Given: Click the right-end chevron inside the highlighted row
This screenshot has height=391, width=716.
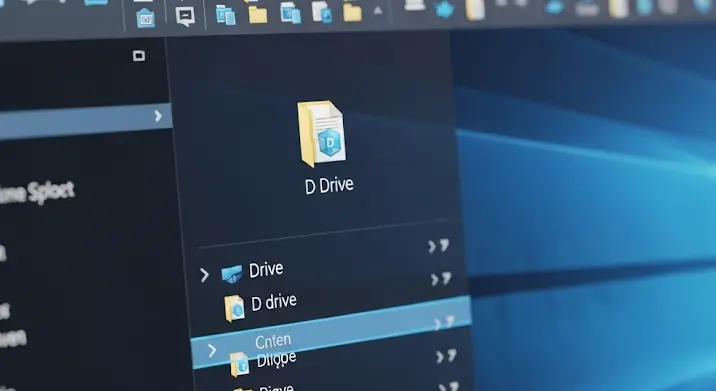Looking at the screenshot, I should pos(444,322).
